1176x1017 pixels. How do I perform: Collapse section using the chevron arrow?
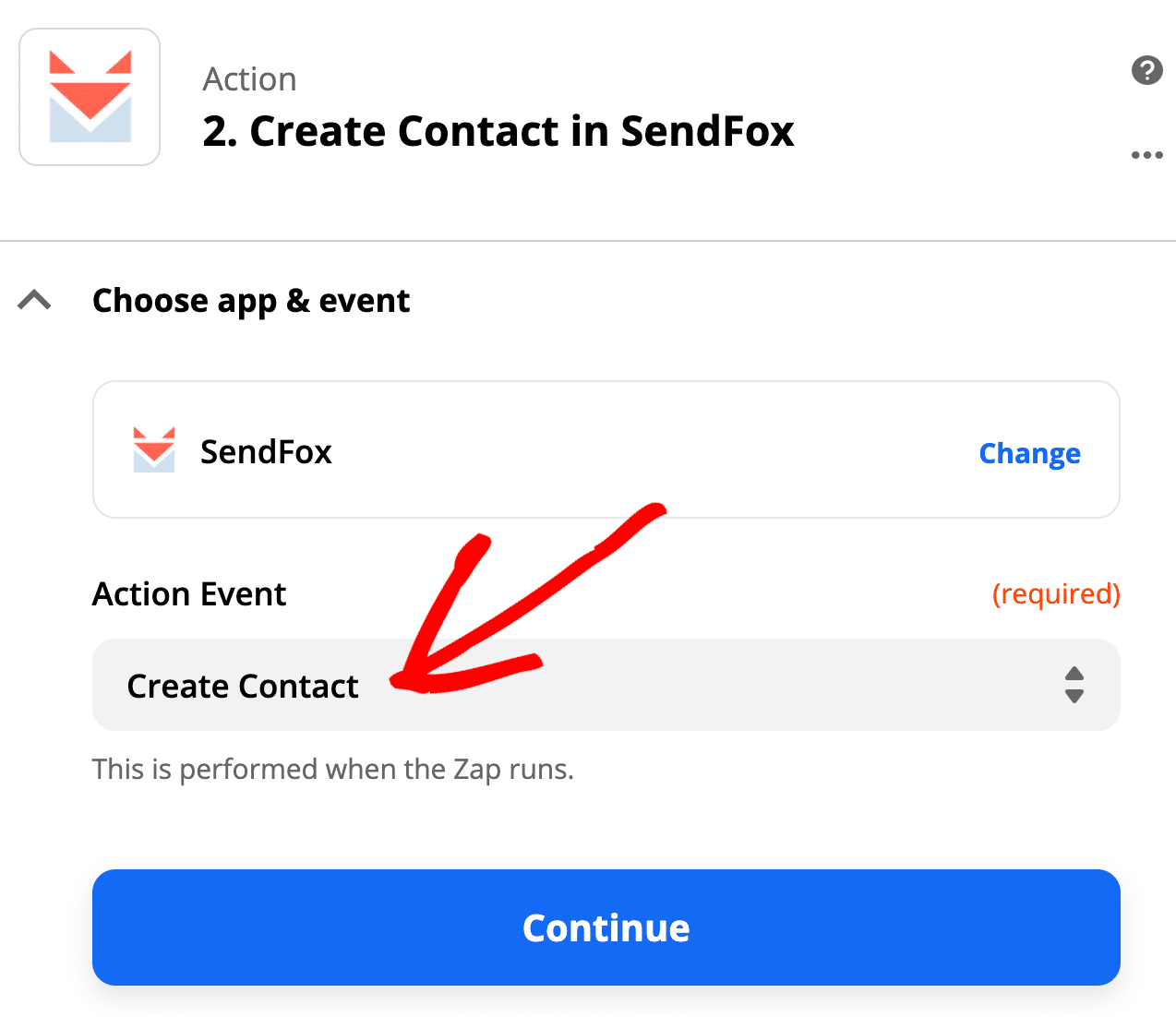[x=35, y=300]
